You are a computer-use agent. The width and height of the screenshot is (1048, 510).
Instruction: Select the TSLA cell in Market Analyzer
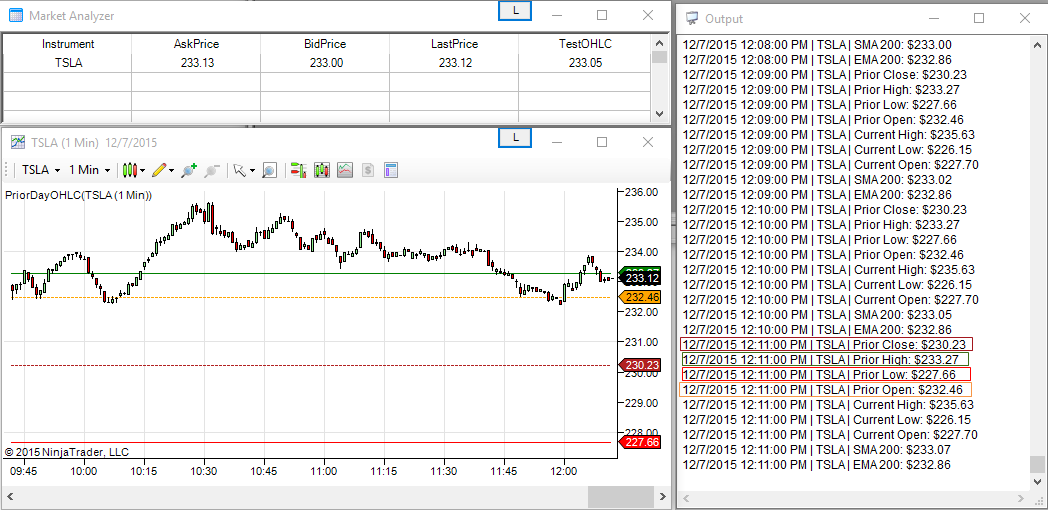pyautogui.click(x=68, y=63)
